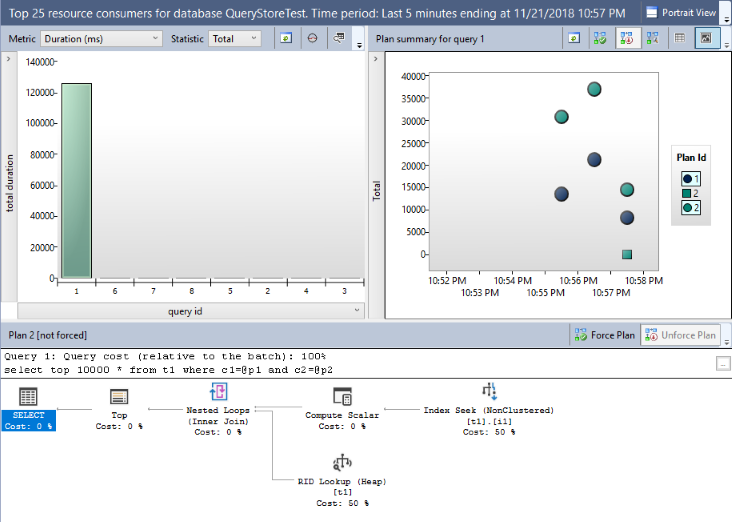
Task: Toggle chart view in plan summary toolbar
Action: coord(706,38)
